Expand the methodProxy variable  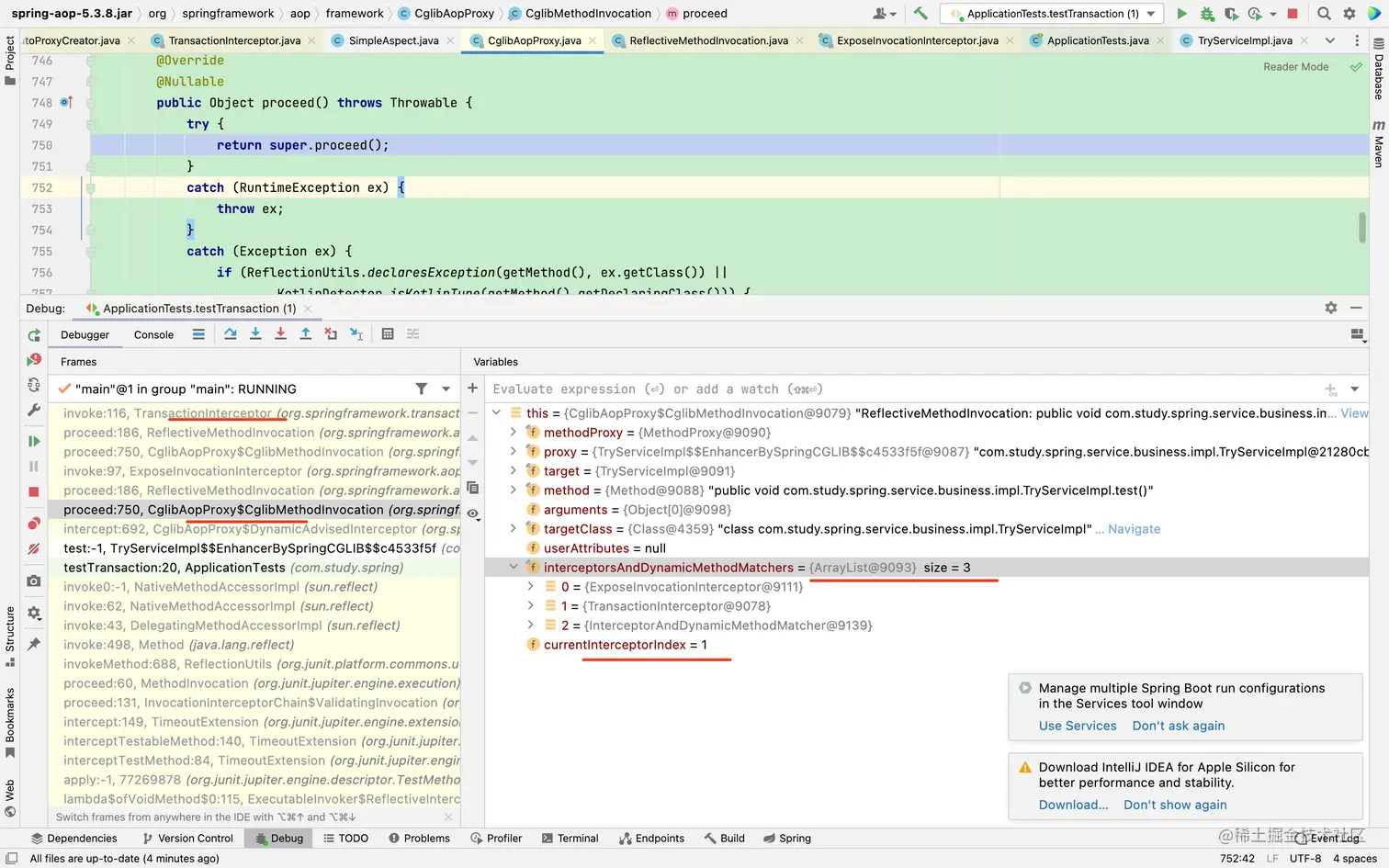coord(514,433)
